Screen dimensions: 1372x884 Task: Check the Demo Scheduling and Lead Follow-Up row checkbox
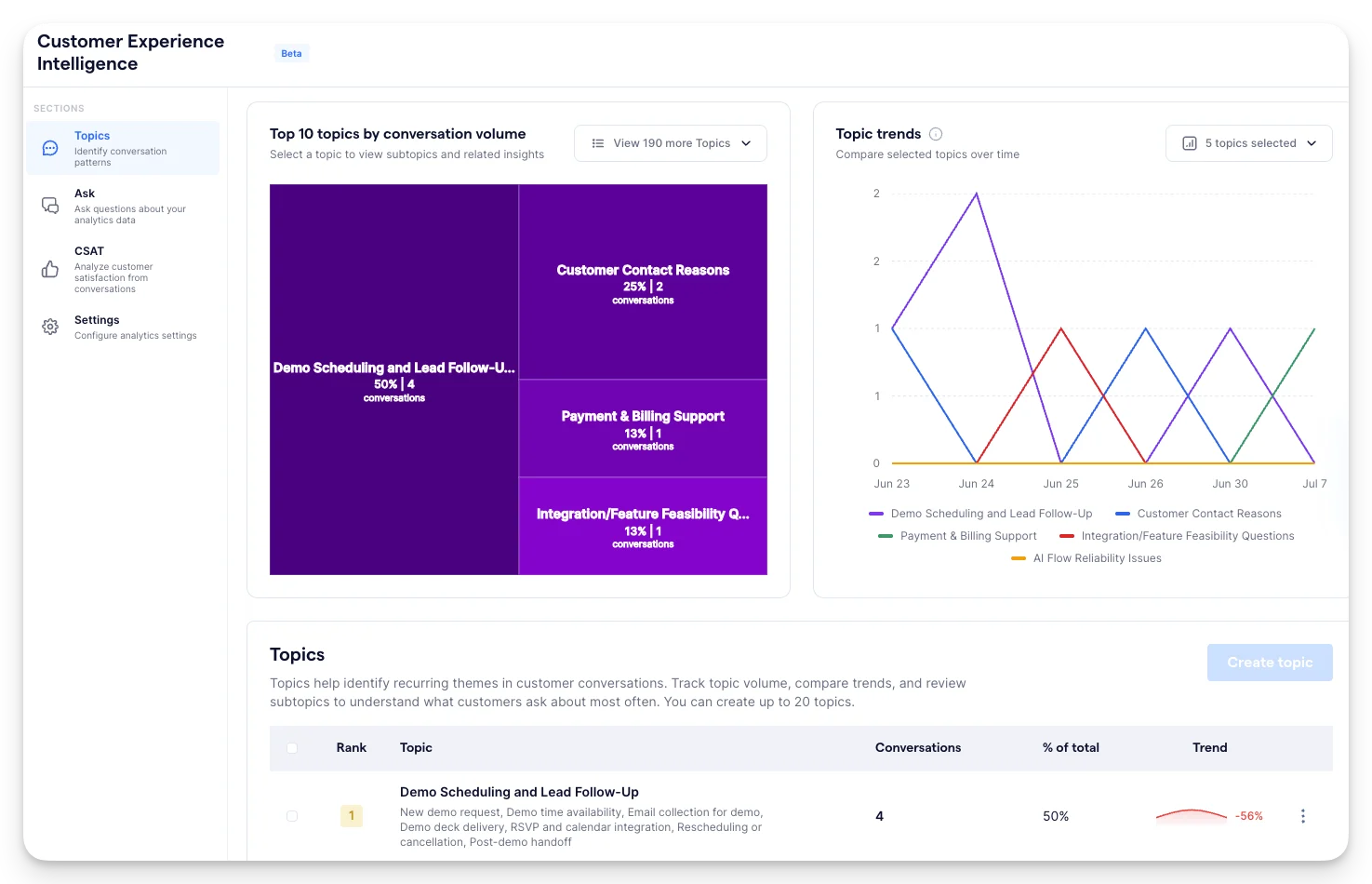point(292,816)
